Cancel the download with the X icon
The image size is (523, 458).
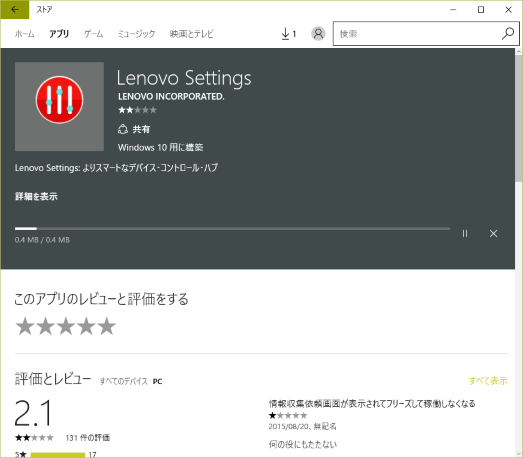(x=493, y=234)
